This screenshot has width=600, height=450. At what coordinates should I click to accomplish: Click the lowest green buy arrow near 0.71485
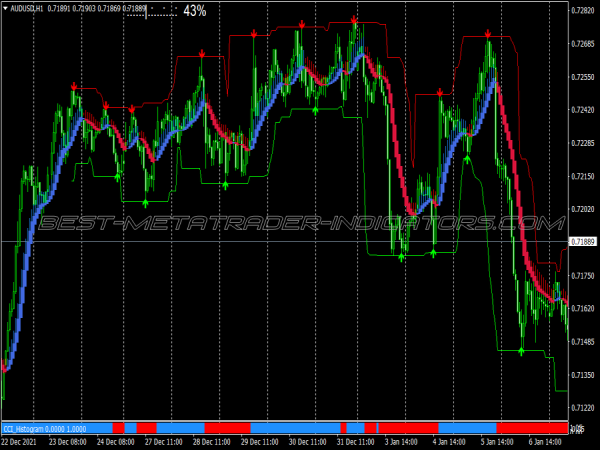coord(521,350)
